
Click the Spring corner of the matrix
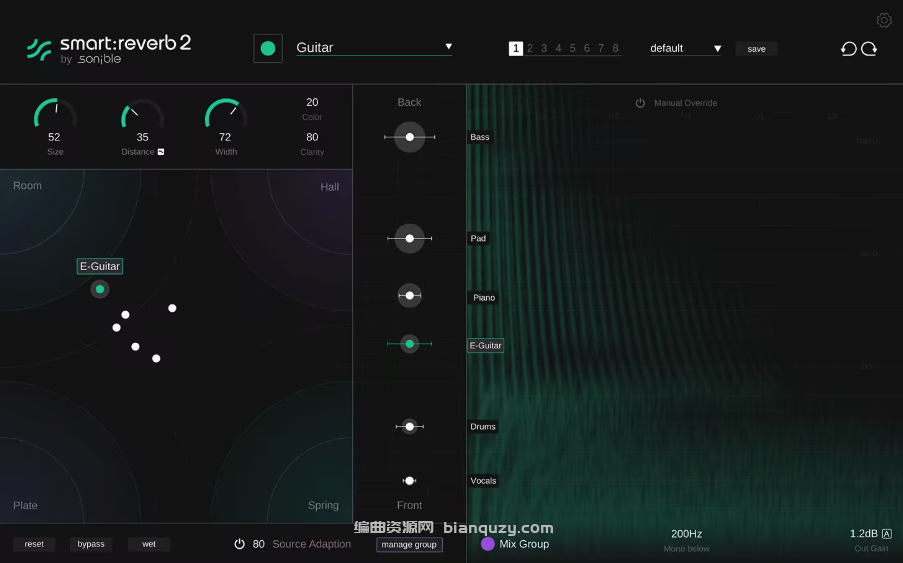tap(323, 505)
